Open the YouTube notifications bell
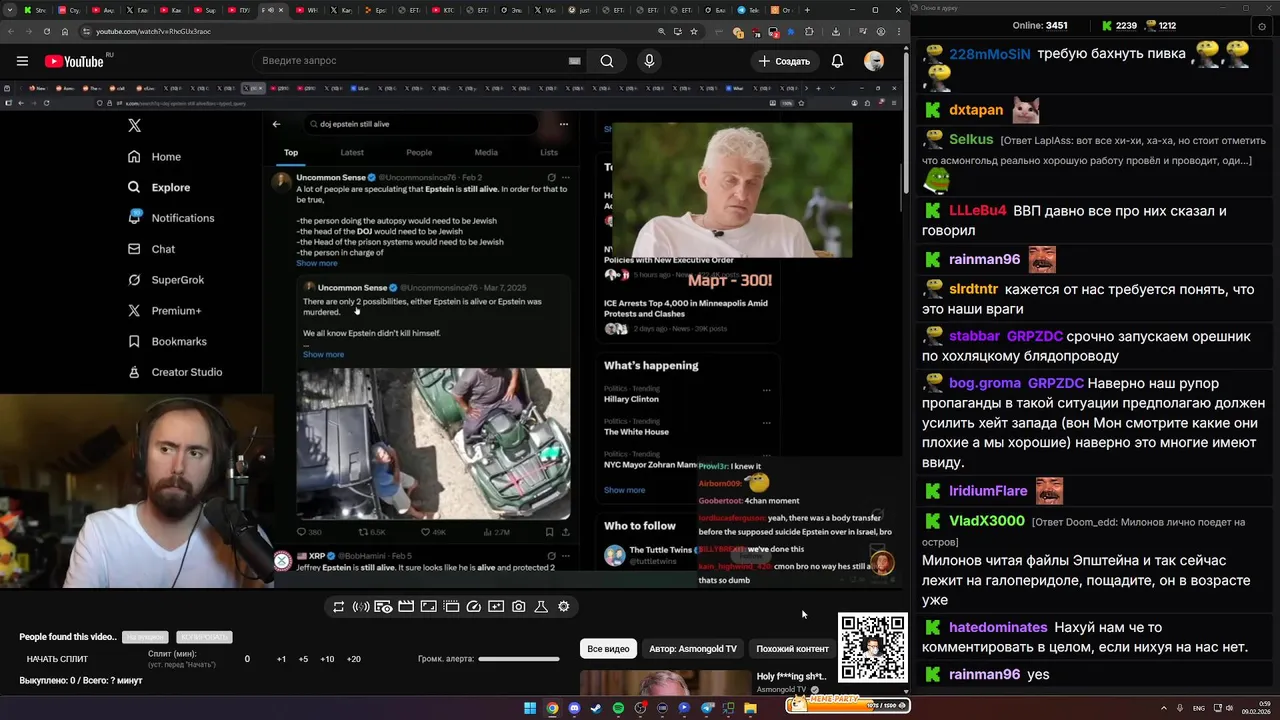1280x720 pixels. (837, 61)
